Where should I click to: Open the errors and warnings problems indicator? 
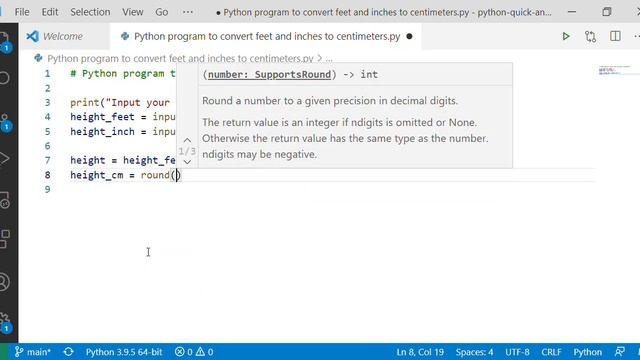tap(194, 352)
